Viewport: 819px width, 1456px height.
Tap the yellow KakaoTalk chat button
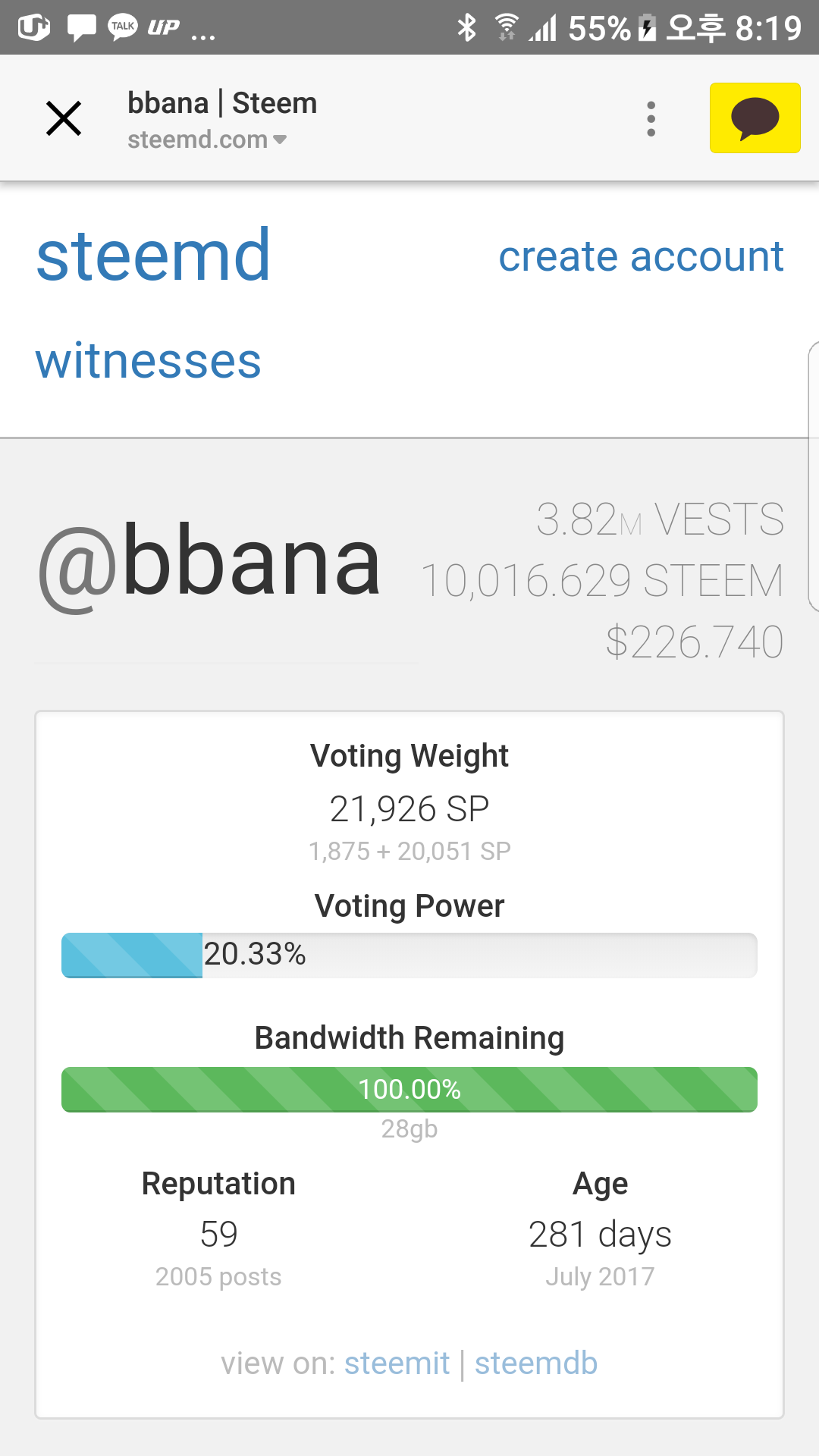click(755, 118)
